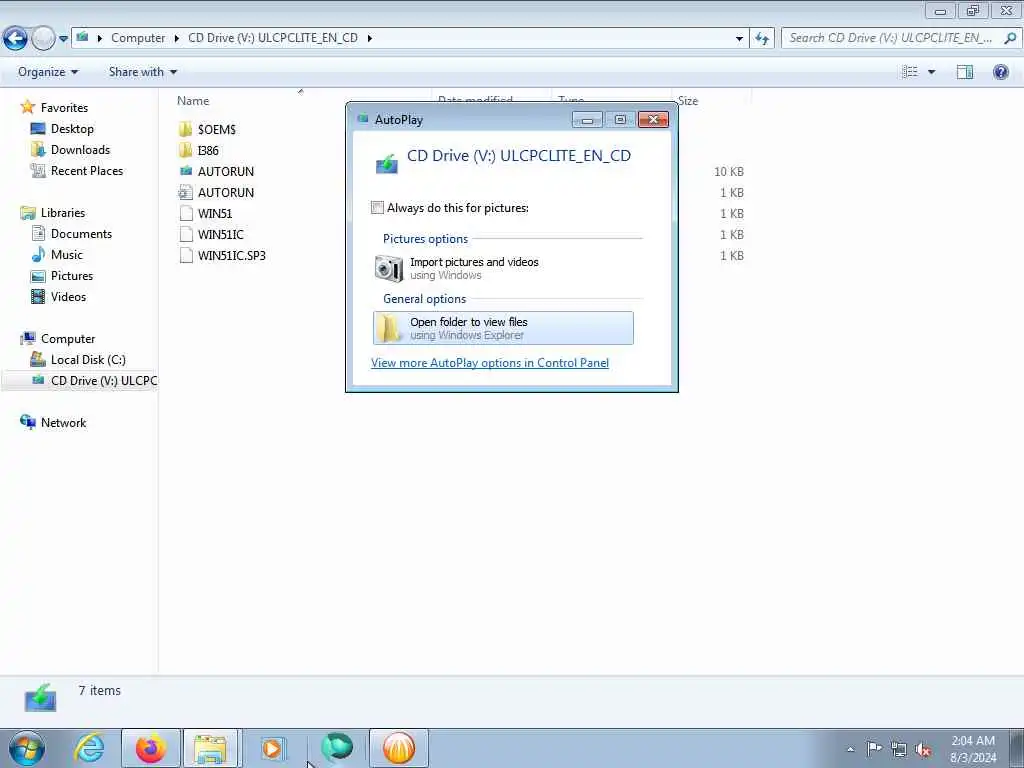
Task: Expand the view options dropdown arrow
Action: pos(931,72)
